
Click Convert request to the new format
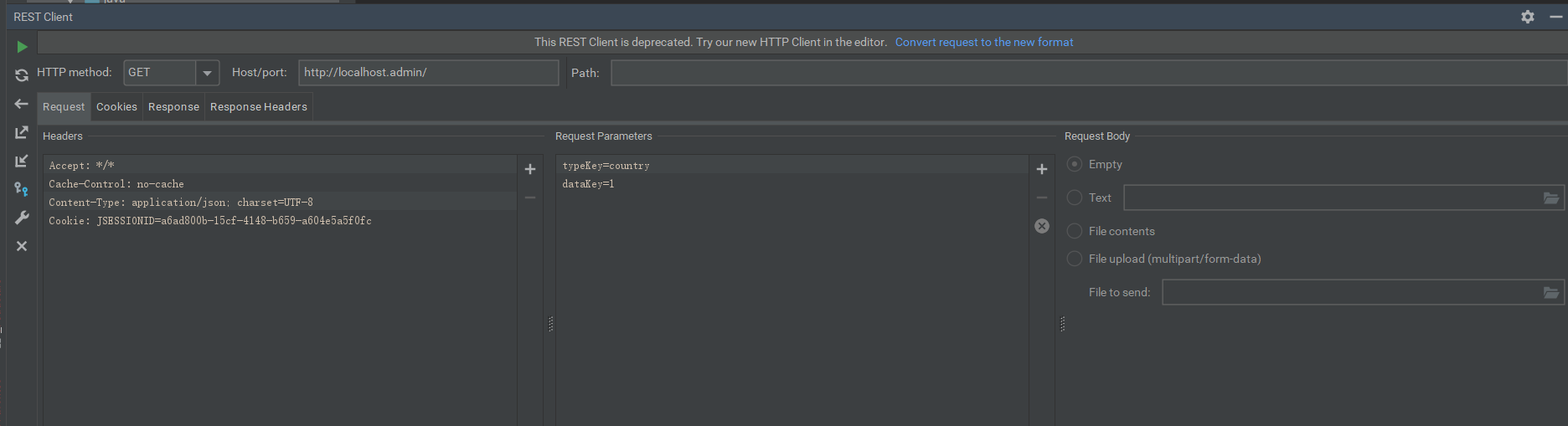[x=984, y=42]
